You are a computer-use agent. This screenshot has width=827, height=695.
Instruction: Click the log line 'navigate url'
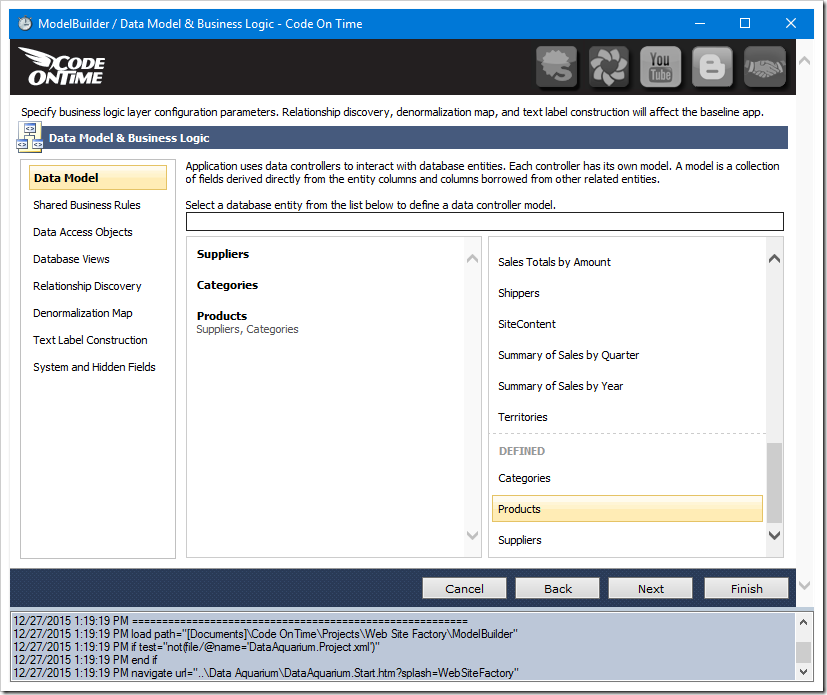(x=266, y=673)
